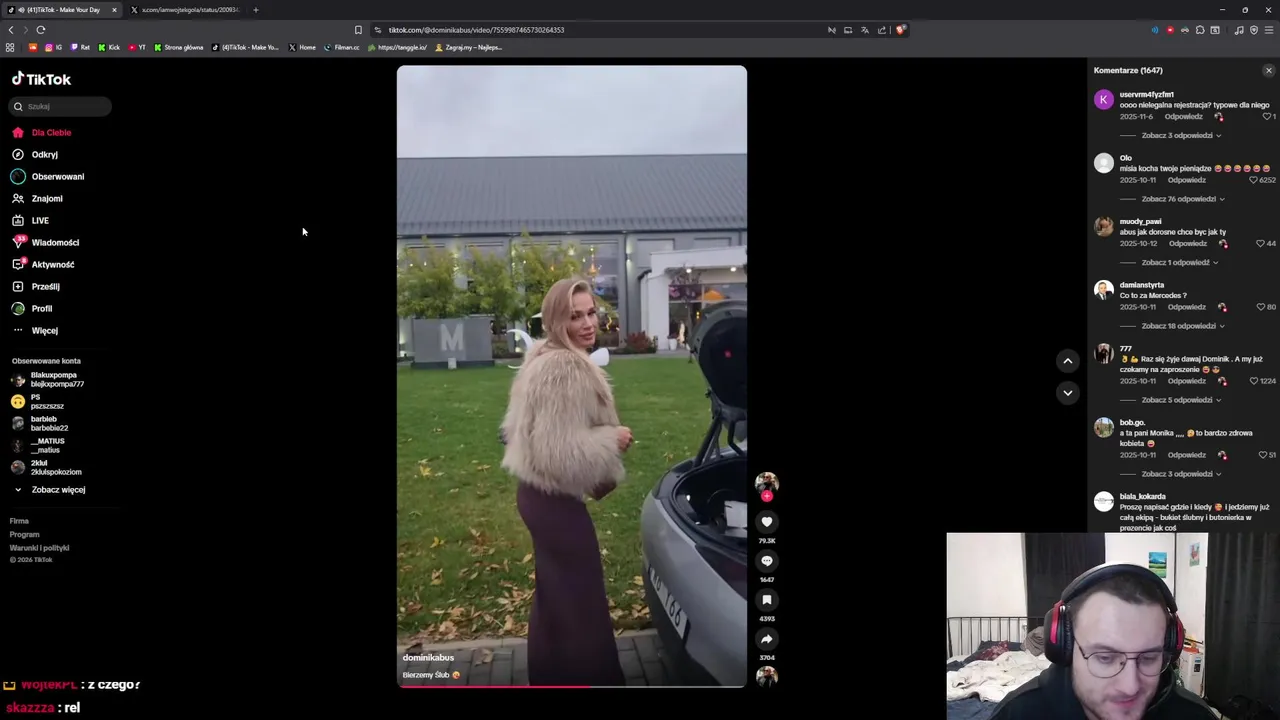Click the music note toolbar icon

pyautogui.click(x=1239, y=30)
